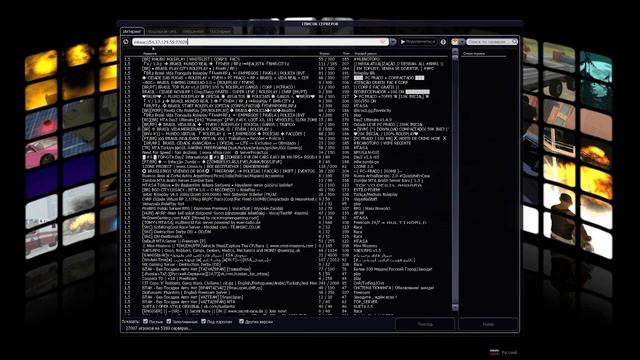Toggle the Заполненные checkbox

point(169,322)
